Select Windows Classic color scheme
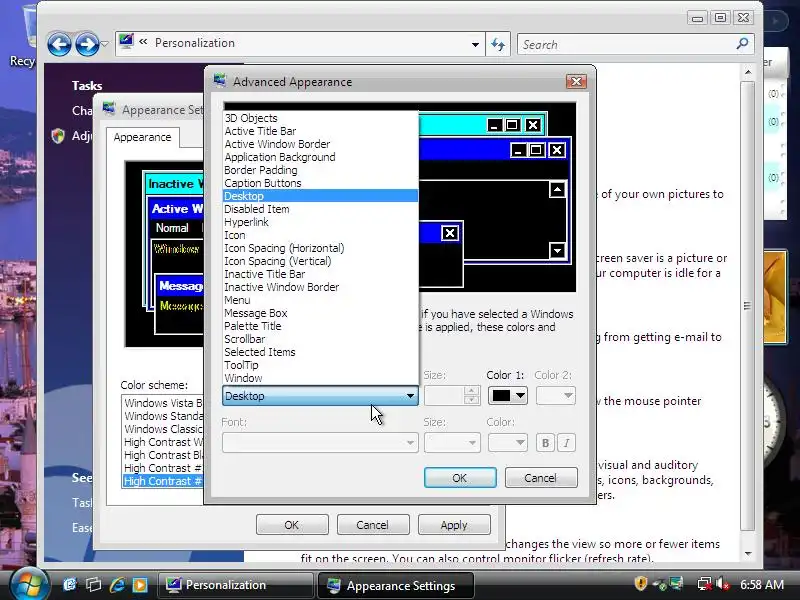 tap(162, 429)
